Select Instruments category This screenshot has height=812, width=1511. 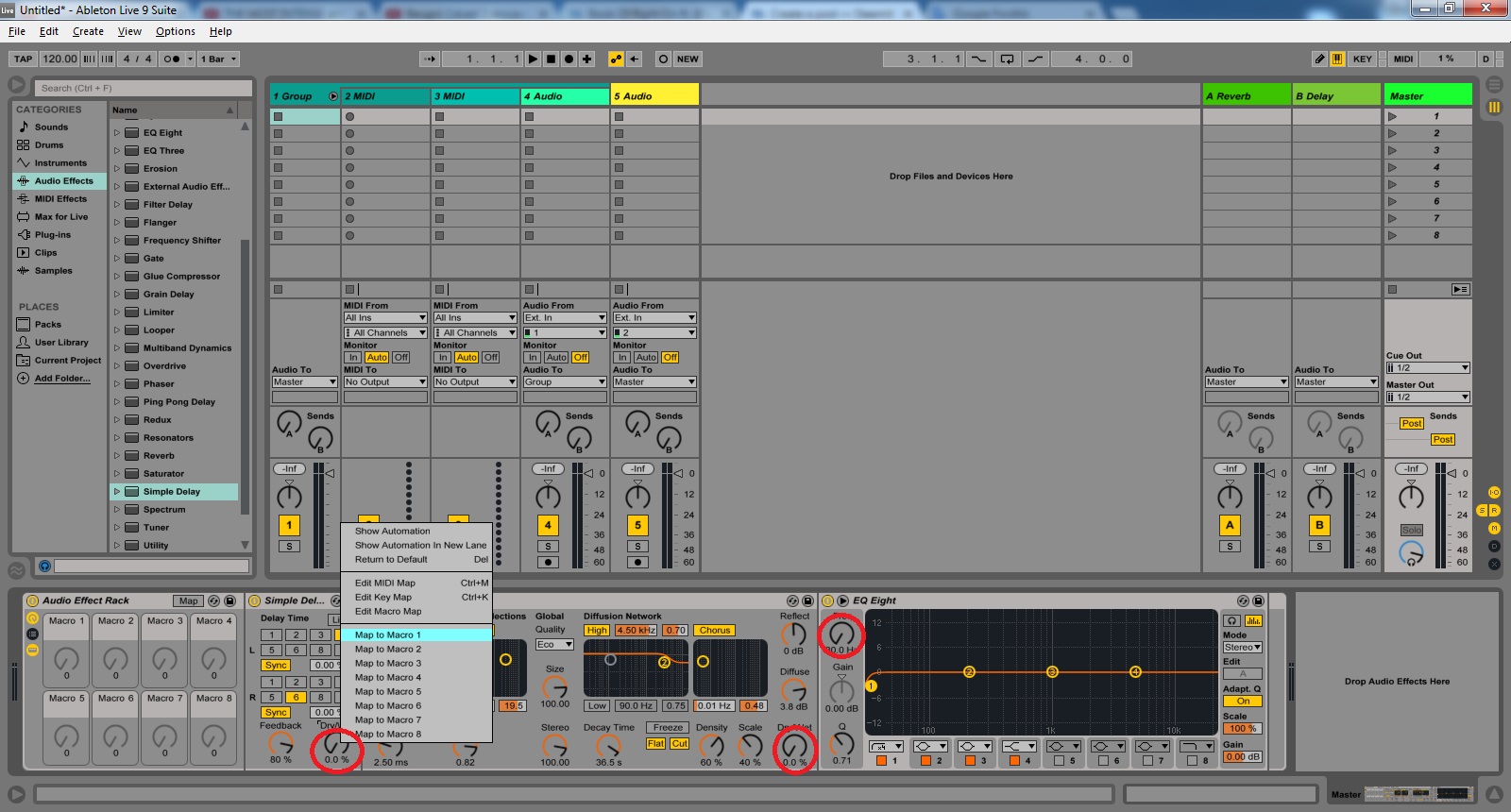[x=60, y=163]
